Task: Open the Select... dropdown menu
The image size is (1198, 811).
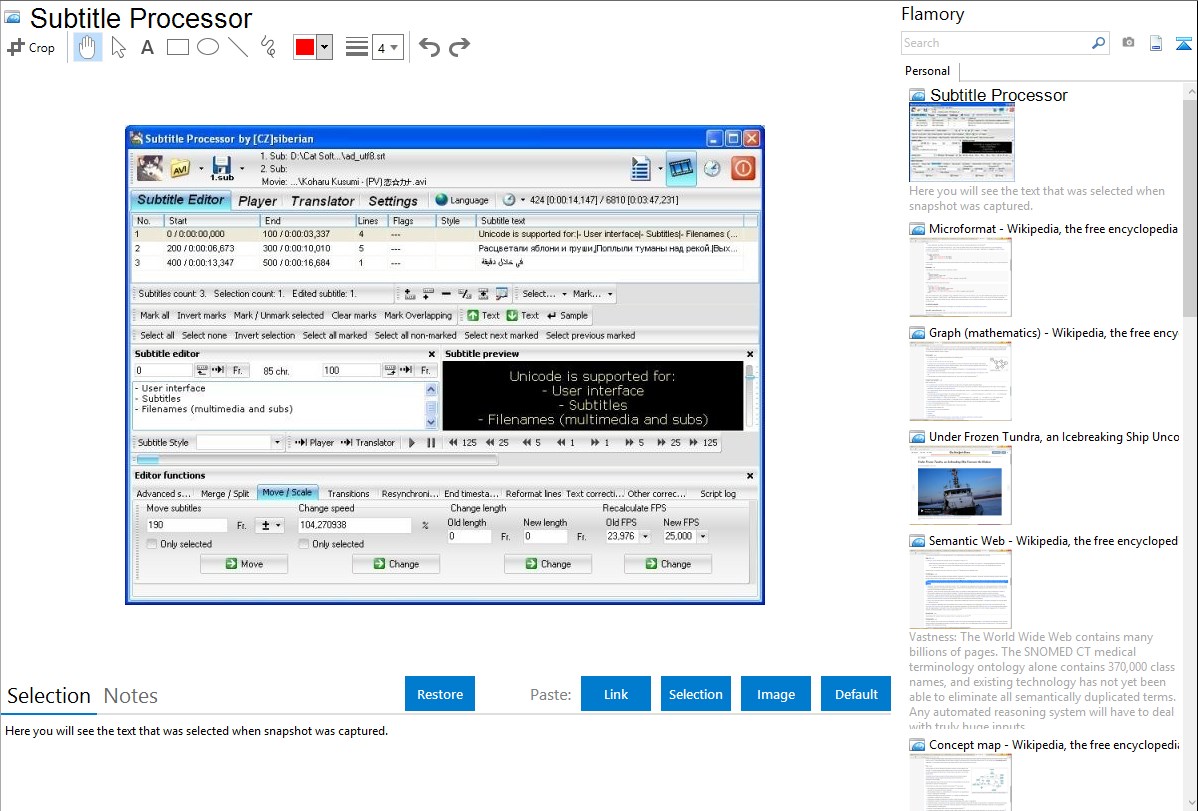Action: click(544, 294)
